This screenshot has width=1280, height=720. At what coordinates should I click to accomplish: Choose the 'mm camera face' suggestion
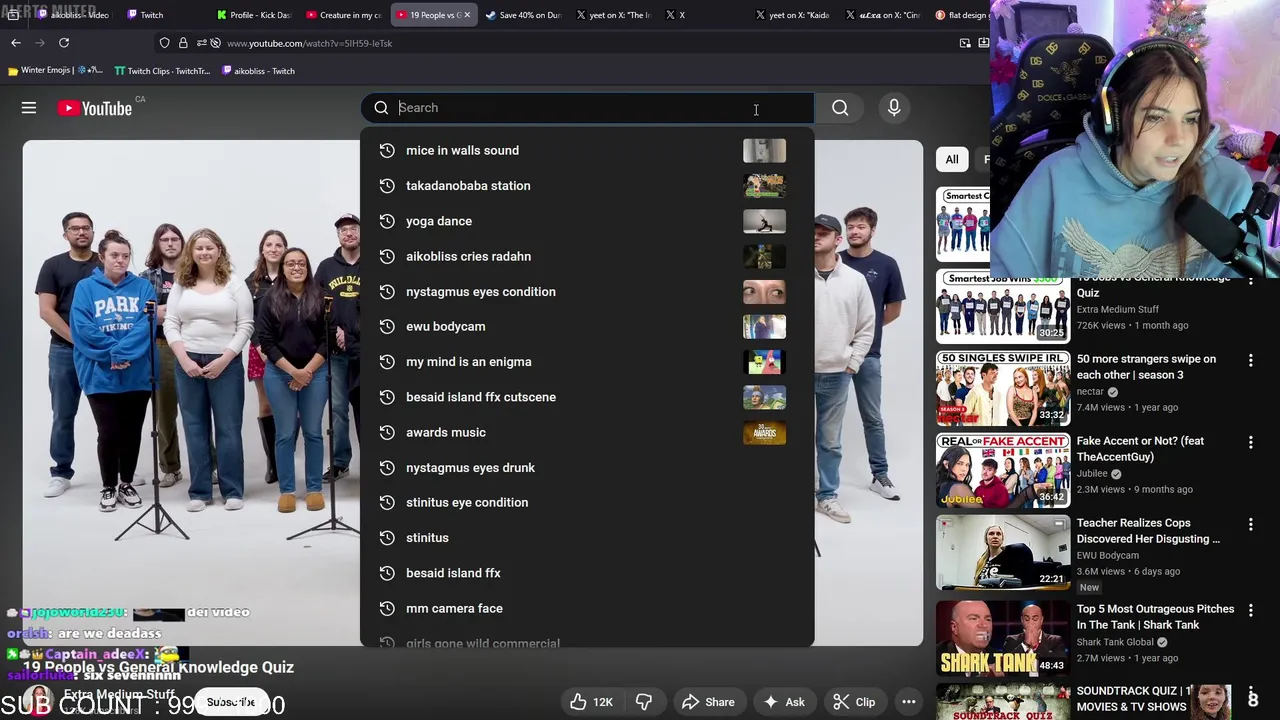(587, 608)
